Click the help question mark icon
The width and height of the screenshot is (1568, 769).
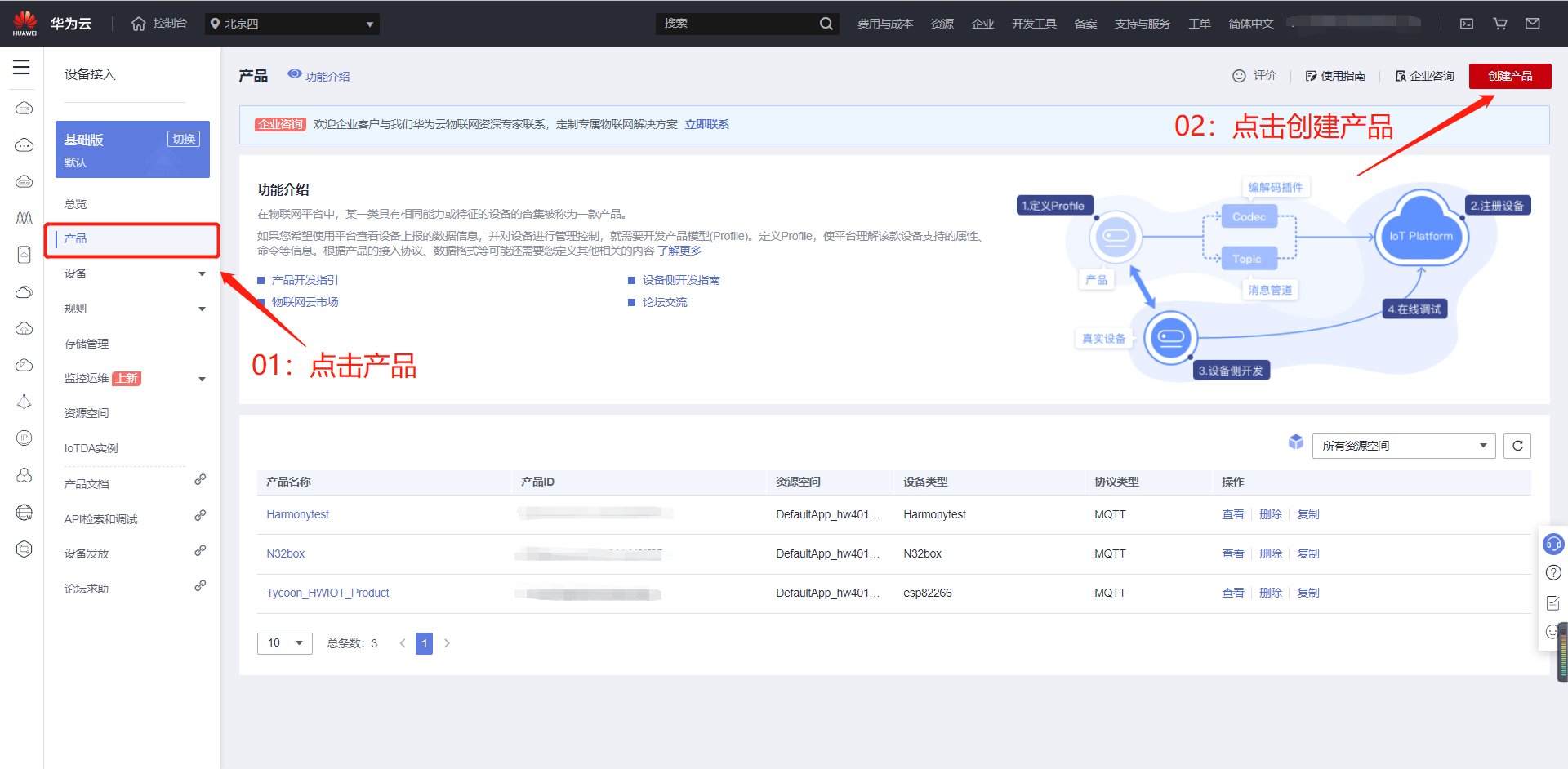[1553, 573]
